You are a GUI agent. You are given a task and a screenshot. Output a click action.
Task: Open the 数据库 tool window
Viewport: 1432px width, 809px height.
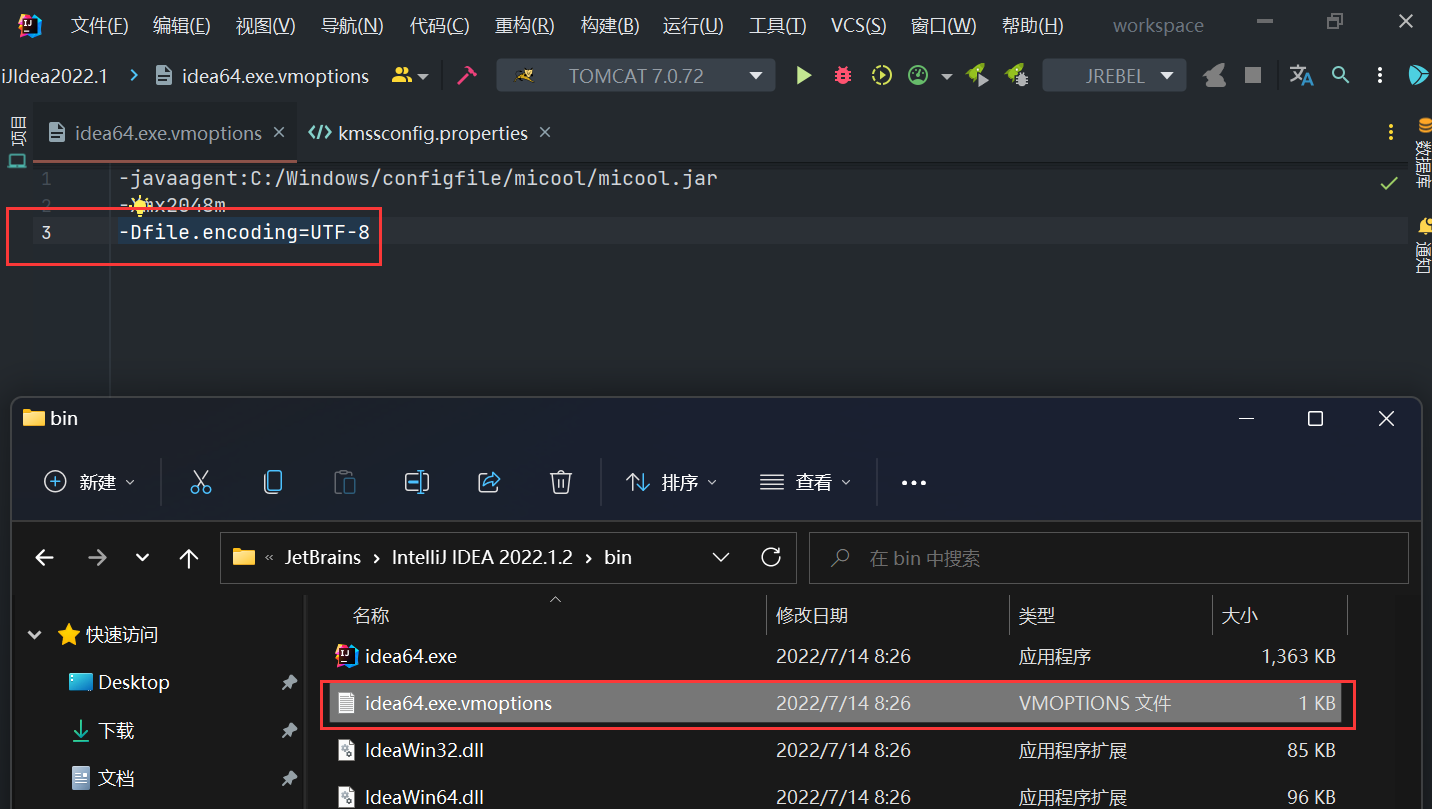[1423, 152]
